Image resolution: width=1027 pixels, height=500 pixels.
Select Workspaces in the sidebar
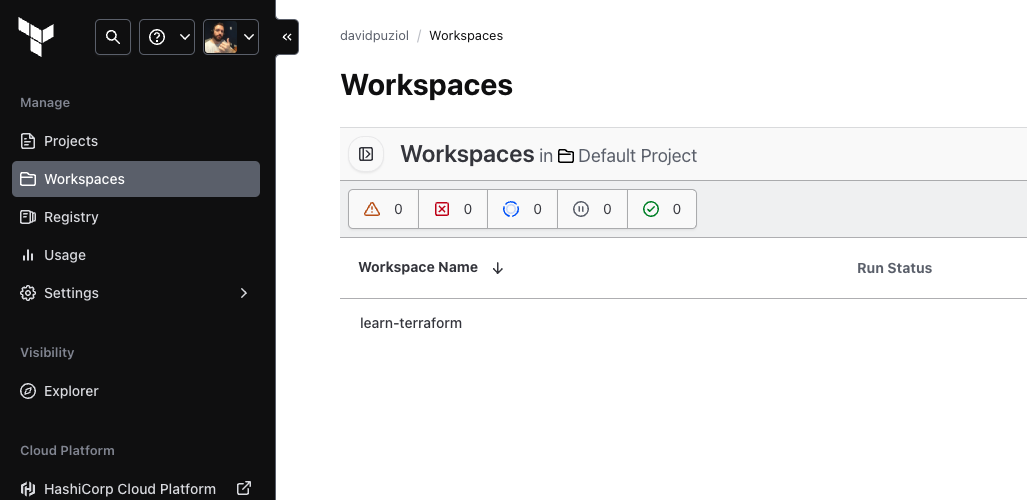click(84, 179)
